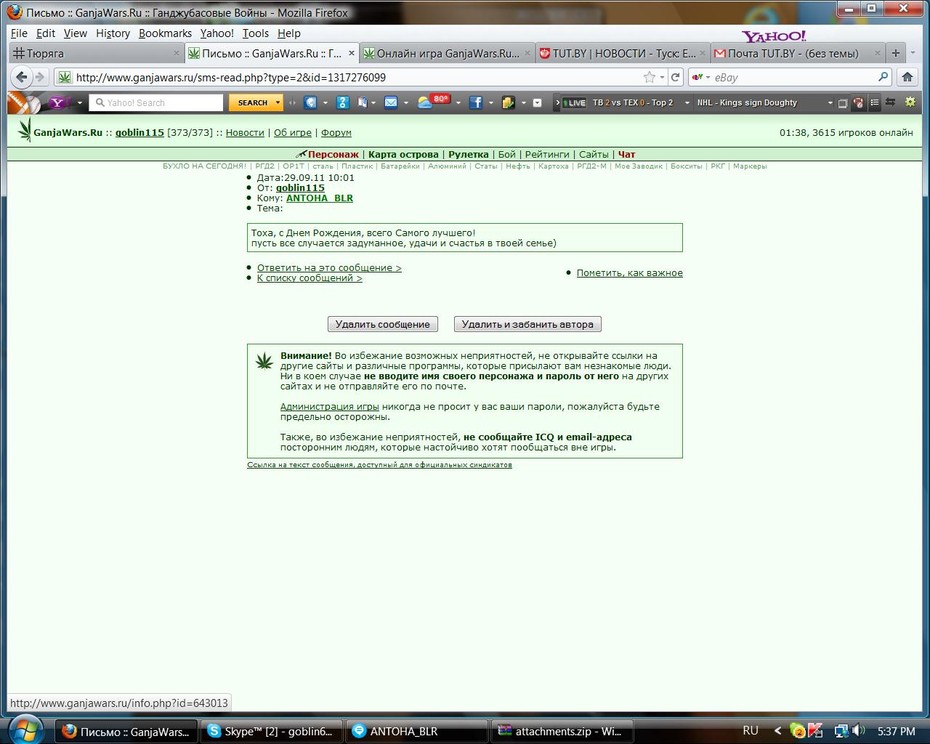
Task: Open the ссылка на текст сообщения link
Action: [379, 465]
